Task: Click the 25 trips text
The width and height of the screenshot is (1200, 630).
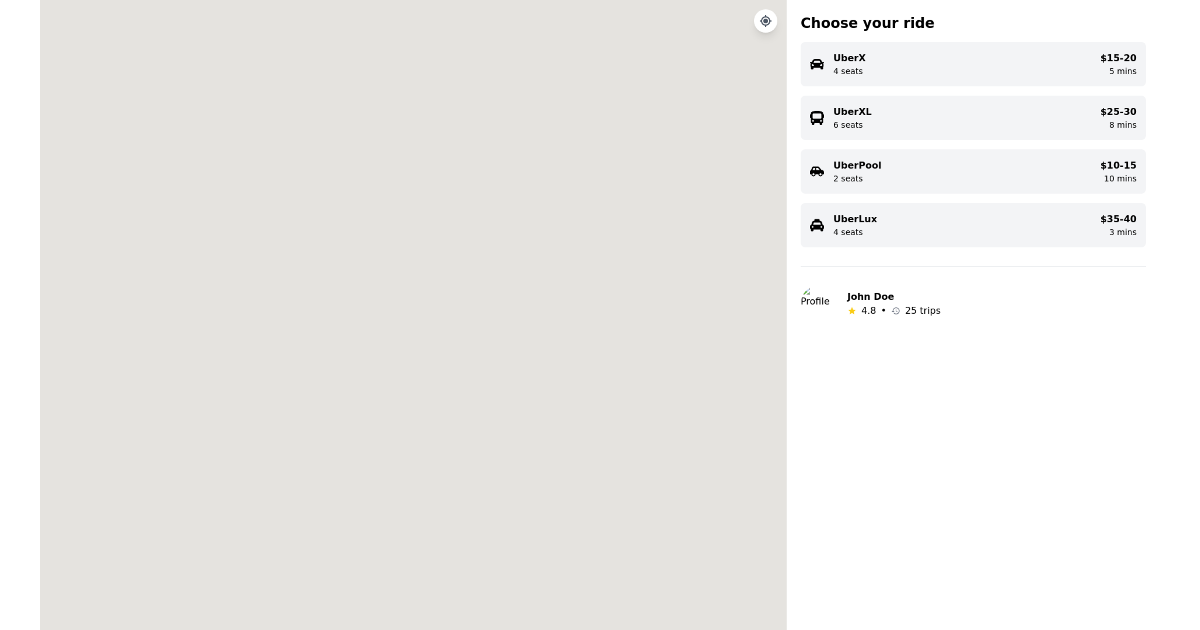Action: tap(922, 311)
